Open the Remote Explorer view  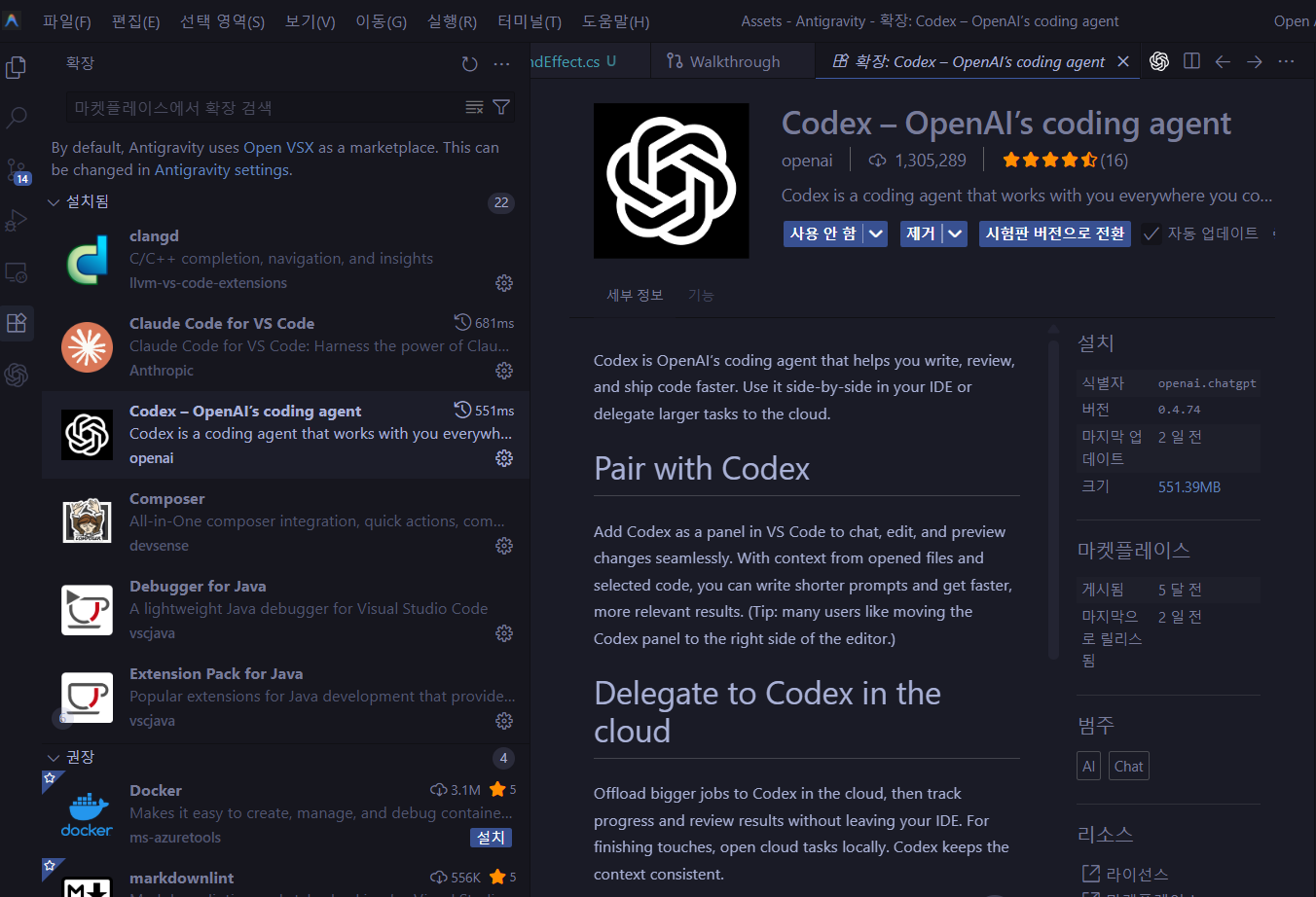17,272
